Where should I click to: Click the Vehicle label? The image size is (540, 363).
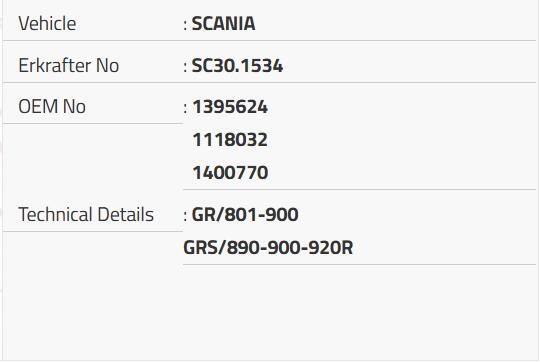47,23
